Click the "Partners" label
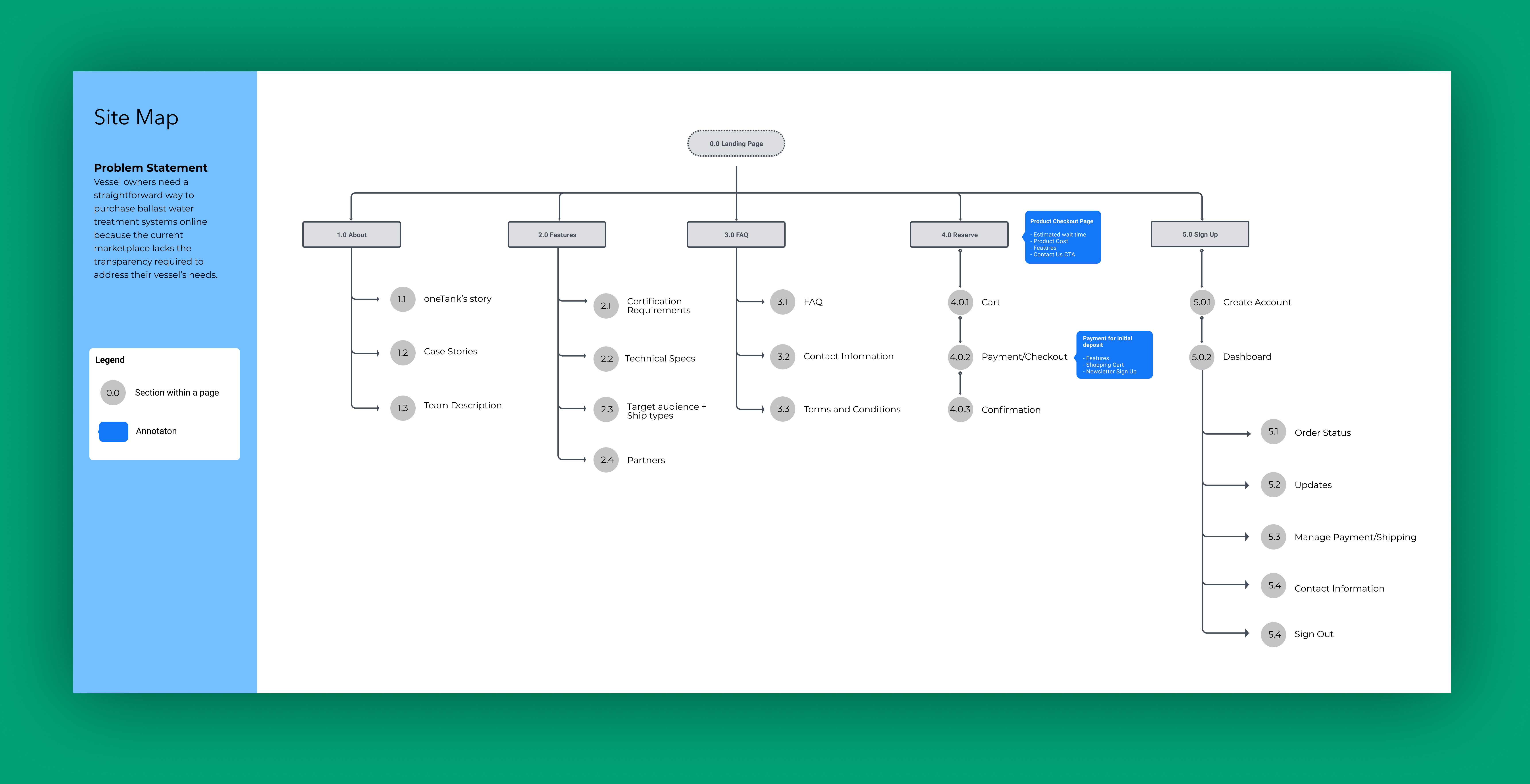The image size is (1530, 784). 646,460
